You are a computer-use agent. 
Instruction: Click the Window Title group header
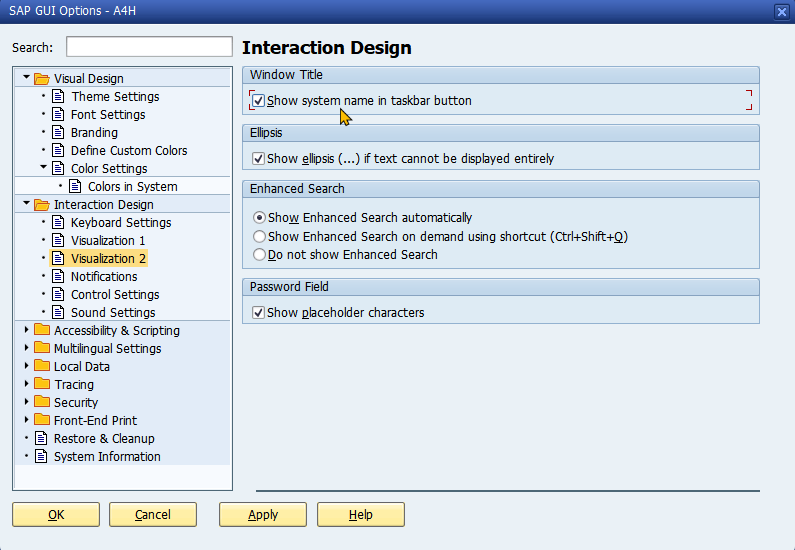click(x=500, y=75)
